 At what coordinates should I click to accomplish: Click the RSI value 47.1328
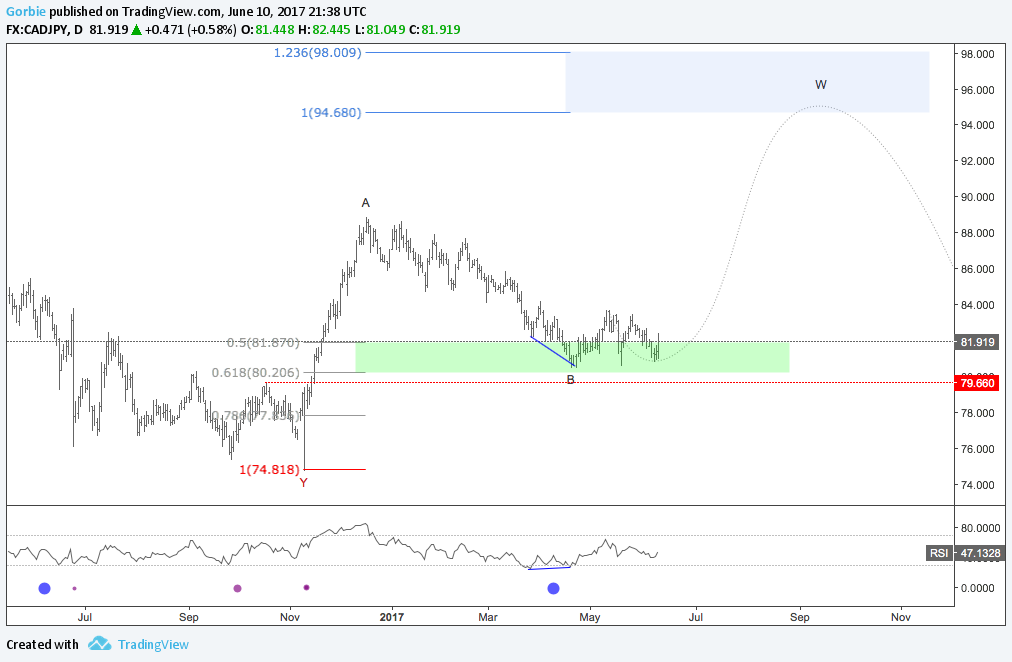tap(979, 553)
